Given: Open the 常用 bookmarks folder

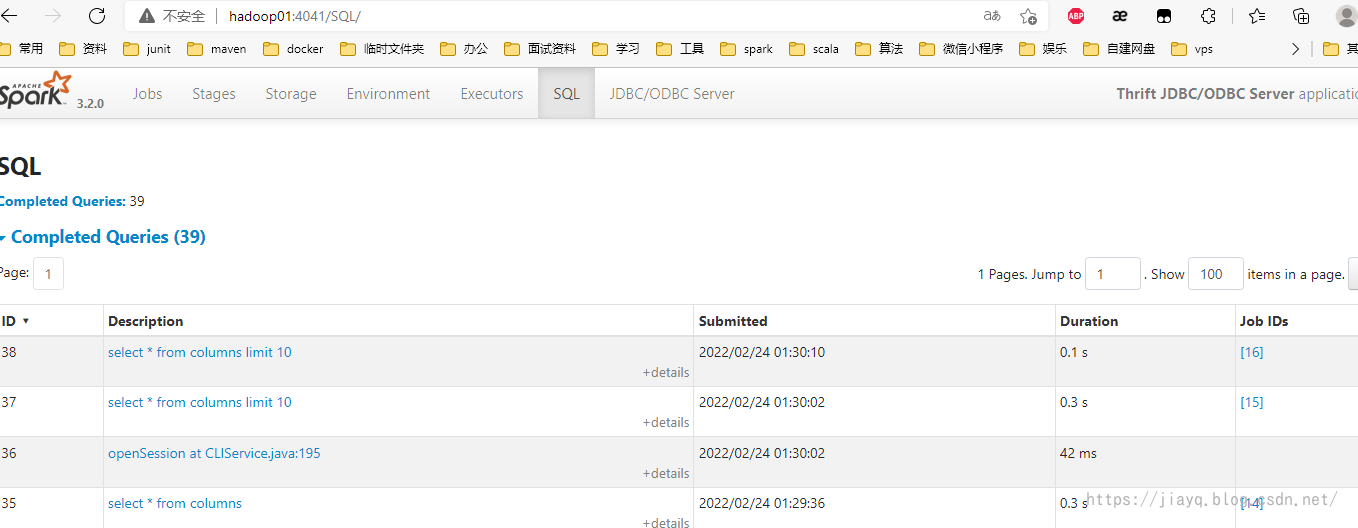Looking at the screenshot, I should [x=22, y=48].
